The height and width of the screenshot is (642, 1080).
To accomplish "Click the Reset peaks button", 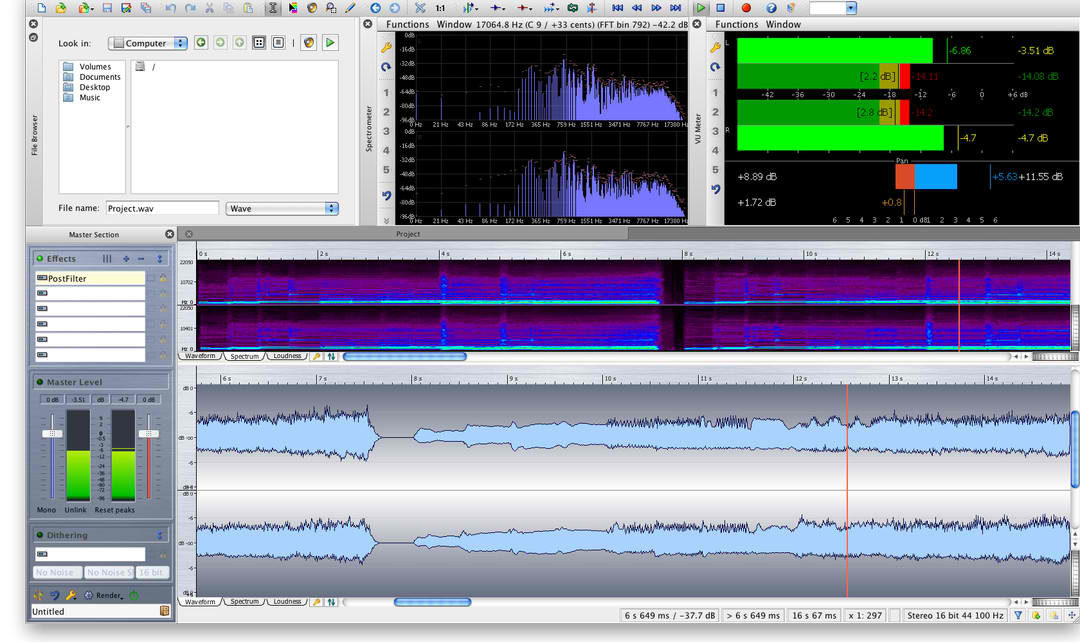I will pyautogui.click(x=117, y=510).
